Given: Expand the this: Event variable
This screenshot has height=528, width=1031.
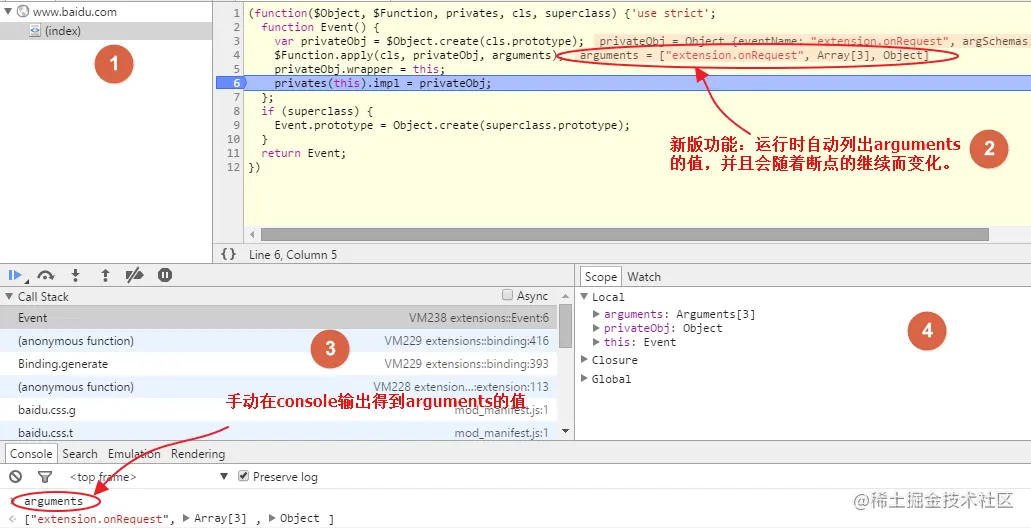Looking at the screenshot, I should coord(596,341).
